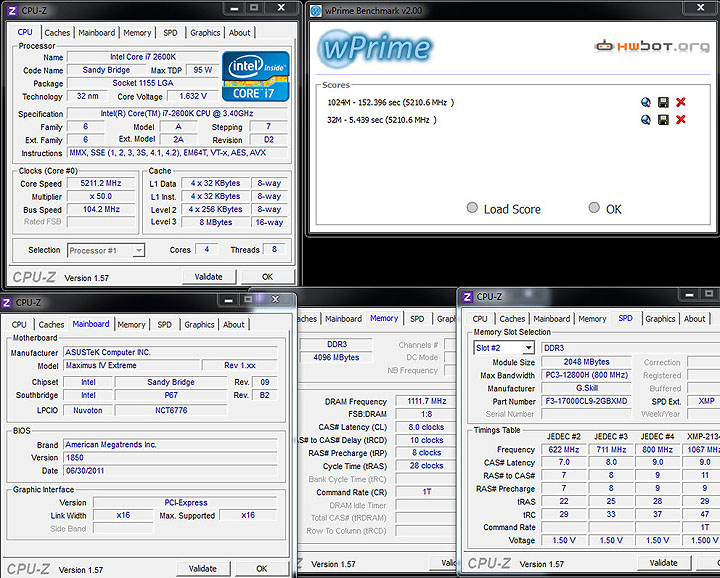The height and width of the screenshot is (578, 720).
Task: Click the wPrime title bar icon
Action: pos(316,11)
